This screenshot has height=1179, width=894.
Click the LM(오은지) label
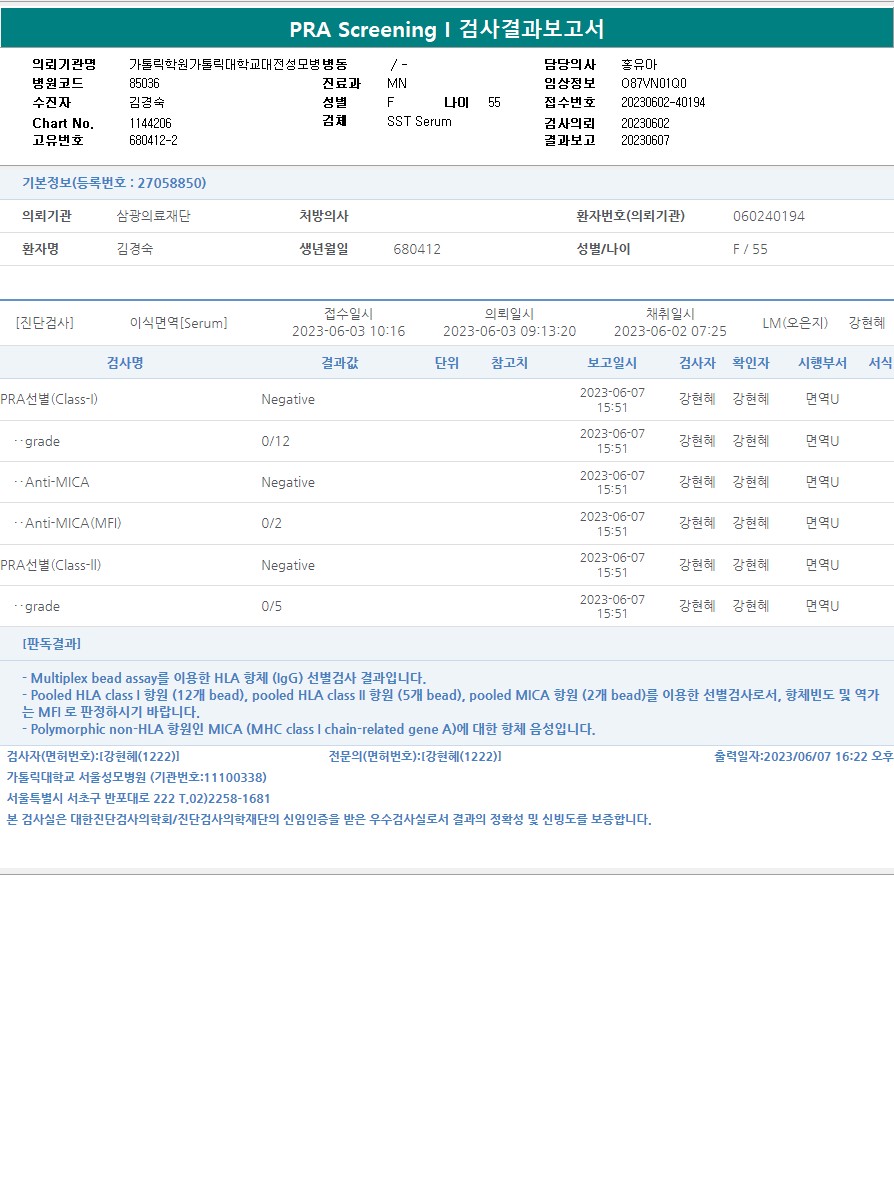795,323
